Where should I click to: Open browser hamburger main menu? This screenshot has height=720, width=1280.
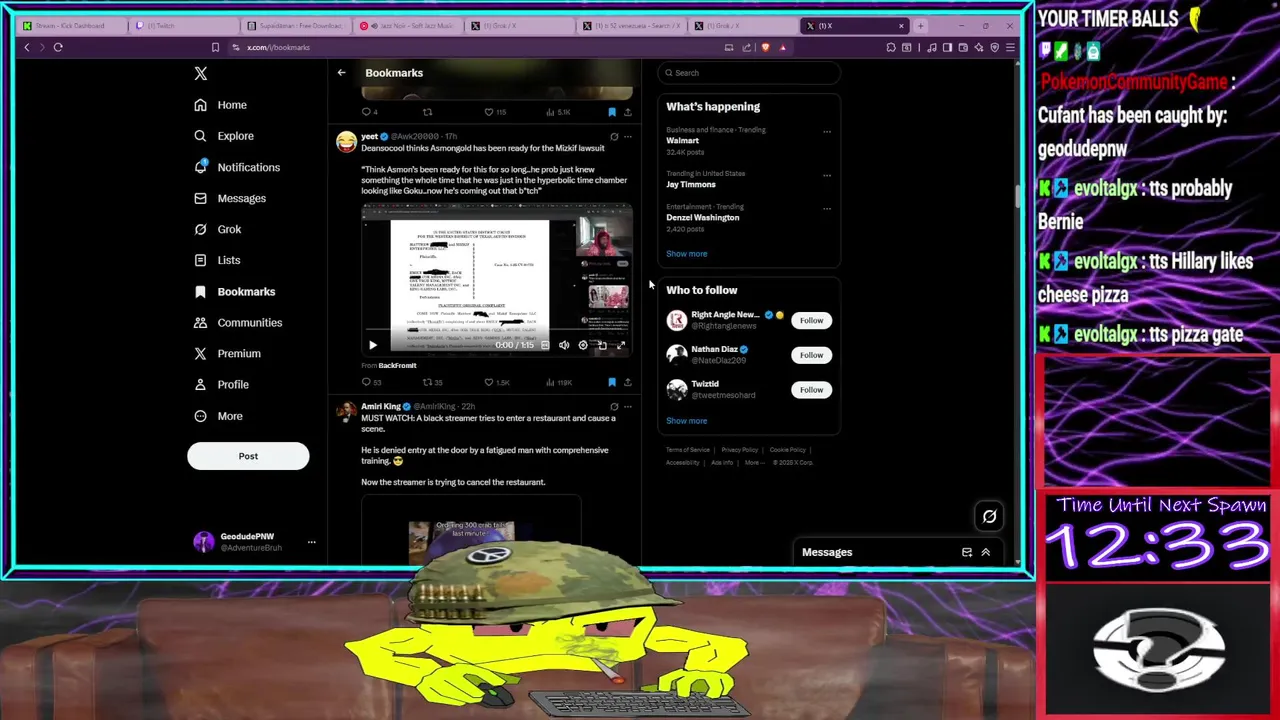1011,47
